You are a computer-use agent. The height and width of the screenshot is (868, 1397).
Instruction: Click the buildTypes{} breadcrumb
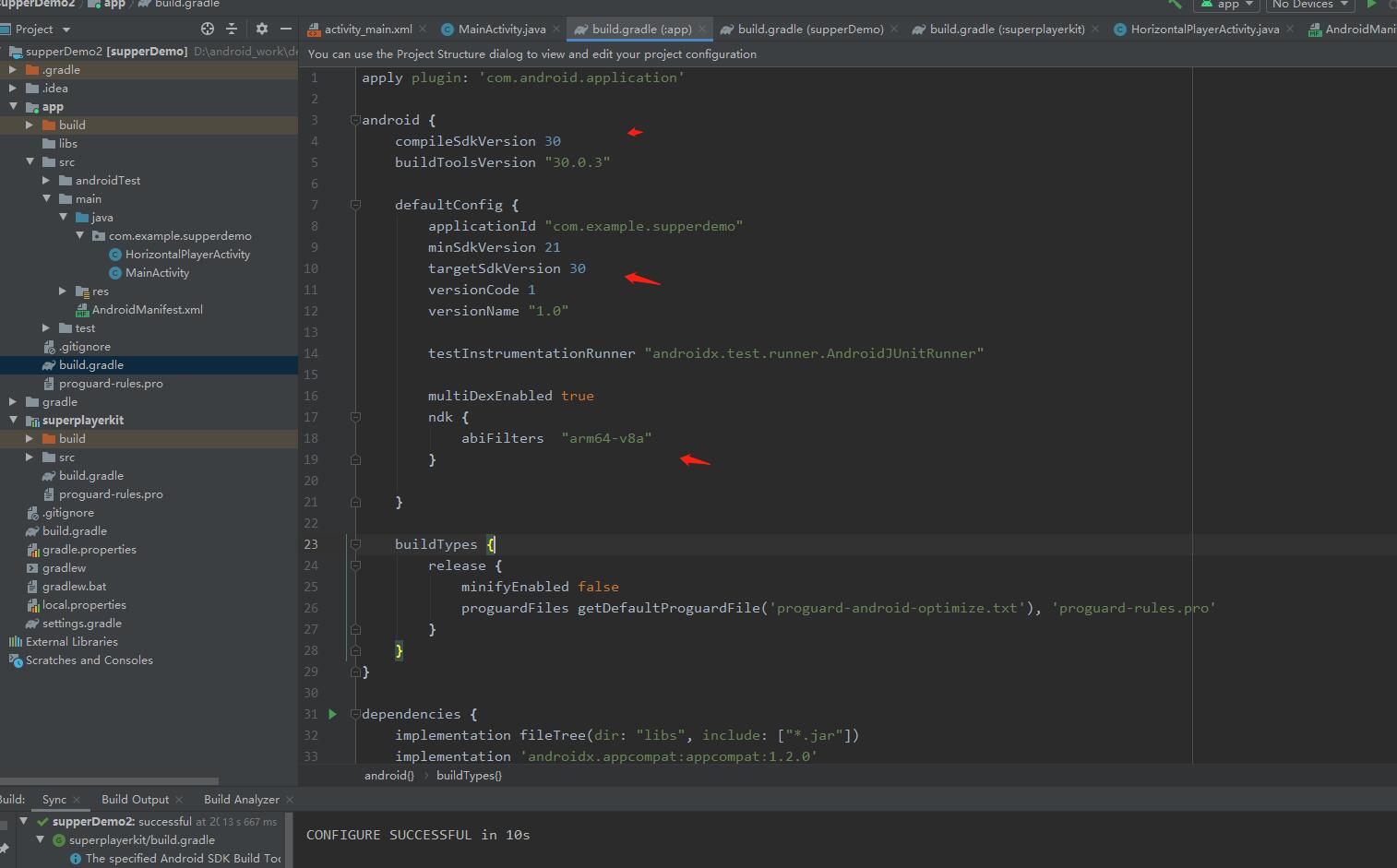click(469, 775)
